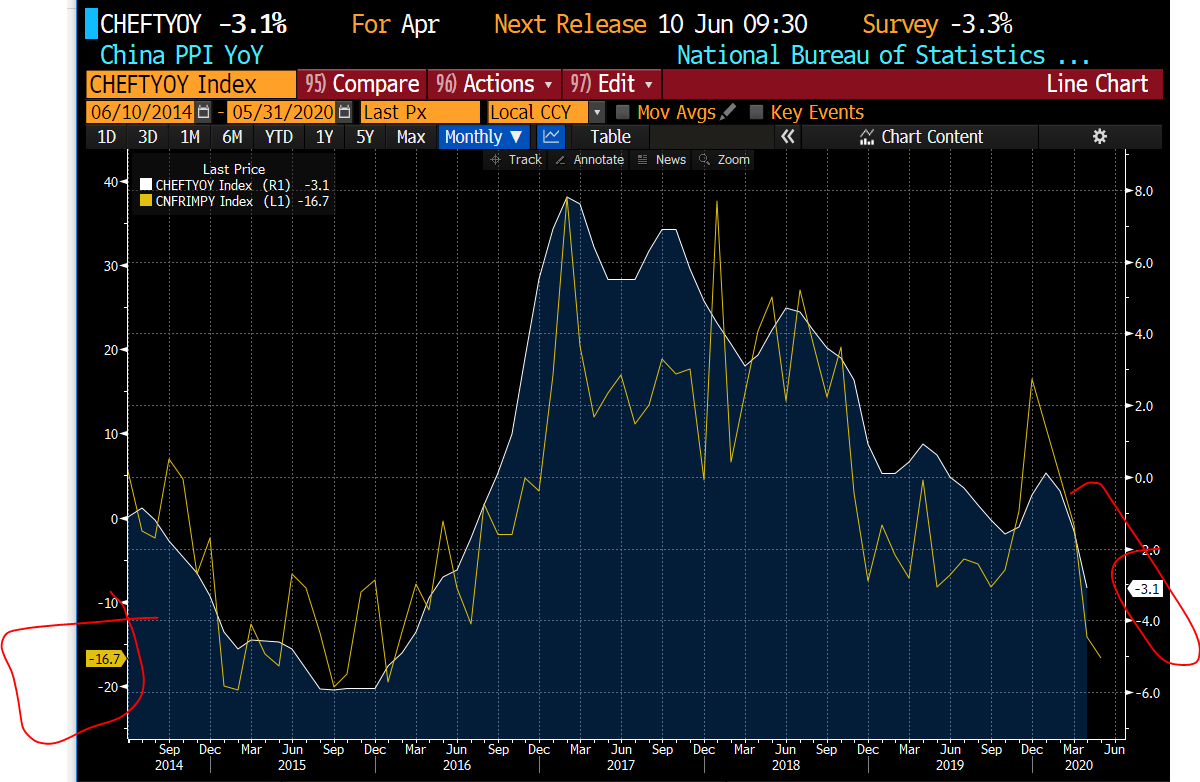Image resolution: width=1200 pixels, height=782 pixels.
Task: Click the -3.1 right axis value tag
Action: coord(1145,589)
